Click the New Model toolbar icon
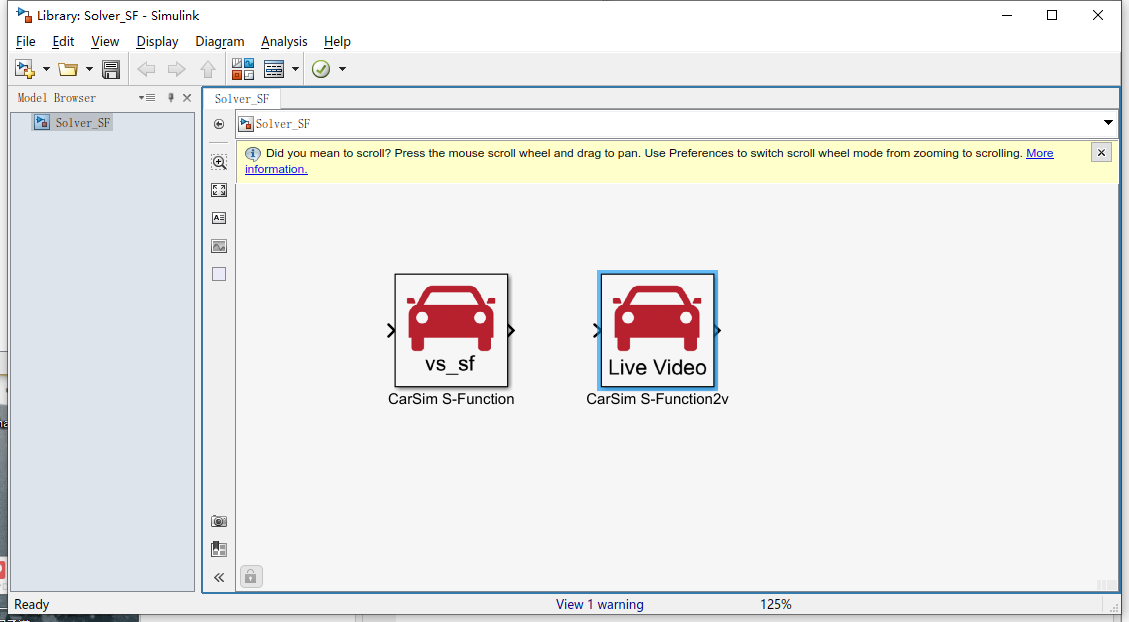The image size is (1129, 622). 24,69
